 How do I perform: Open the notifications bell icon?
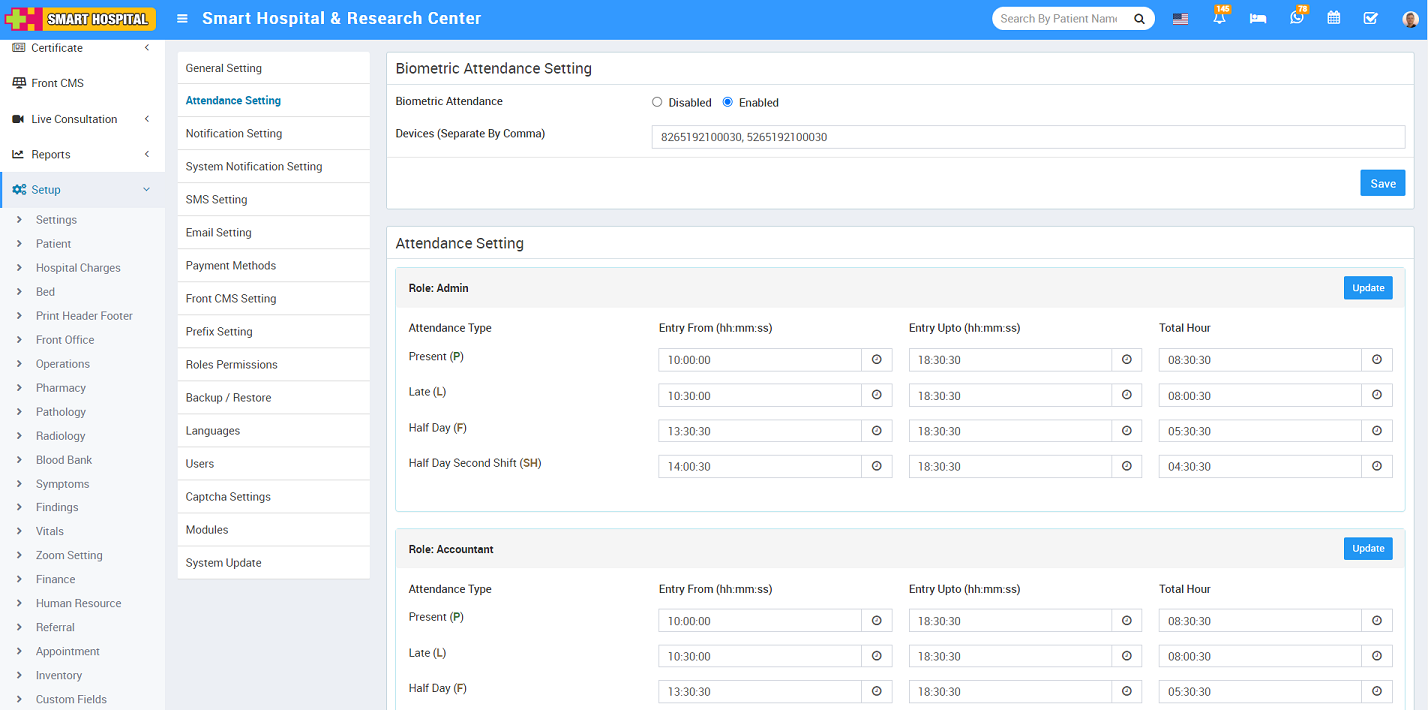tap(1219, 19)
